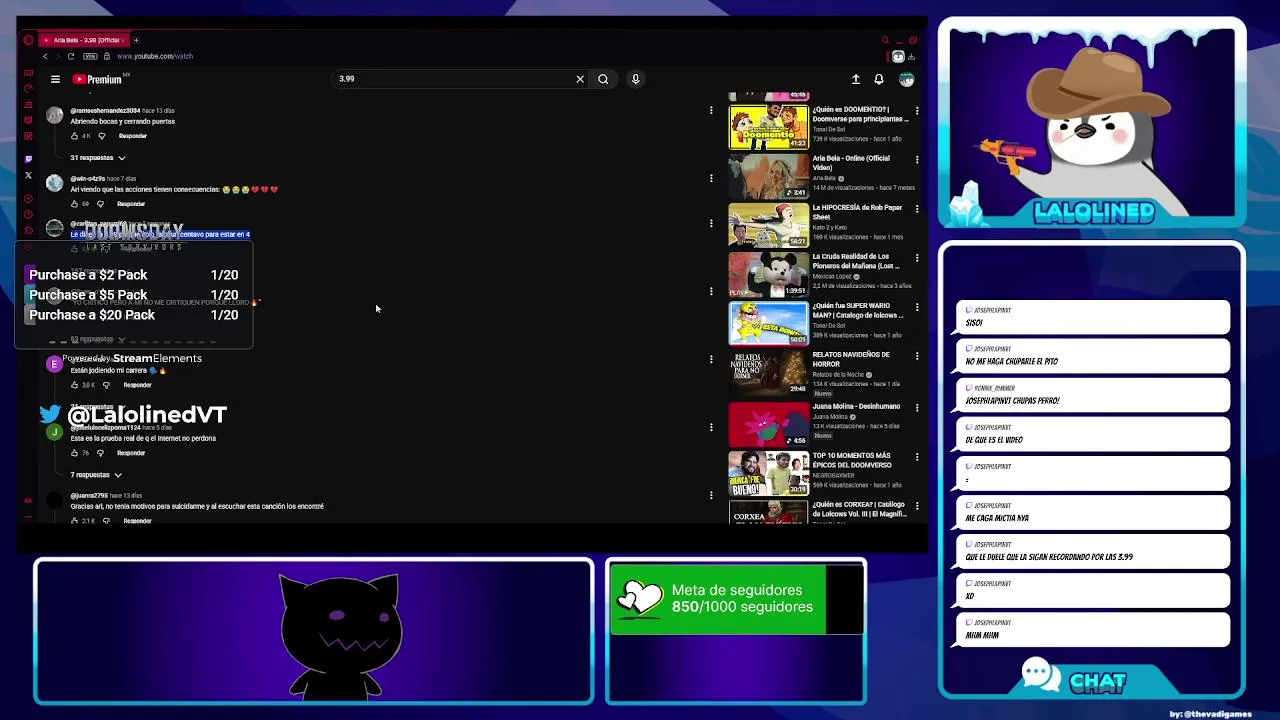Image resolution: width=1280 pixels, height=720 pixels.
Task: Click the 'La HIPOCRESÍA de Rob Paper Sheet' title
Action: [x=857, y=212]
